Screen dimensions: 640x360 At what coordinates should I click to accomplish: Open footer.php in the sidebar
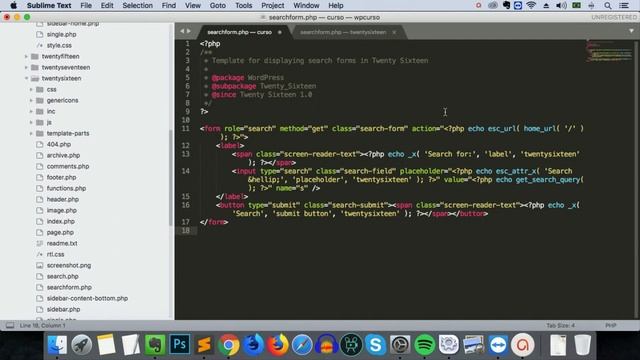(x=61, y=178)
